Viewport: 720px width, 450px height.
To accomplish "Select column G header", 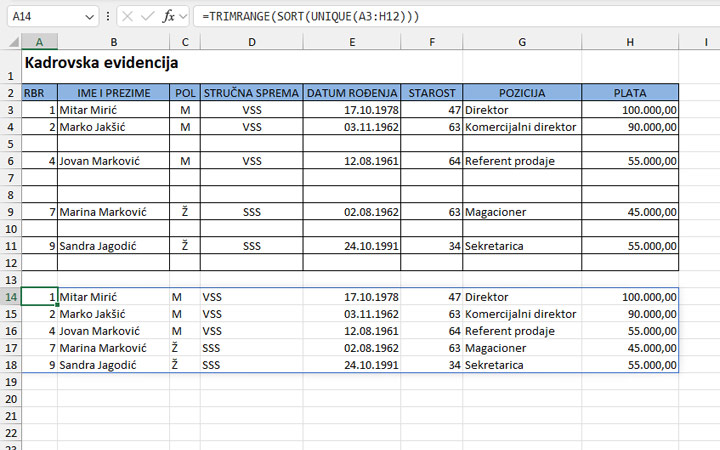I will pyautogui.click(x=522, y=41).
